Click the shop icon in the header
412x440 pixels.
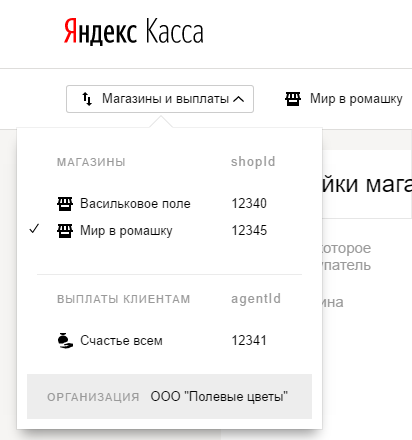click(293, 99)
